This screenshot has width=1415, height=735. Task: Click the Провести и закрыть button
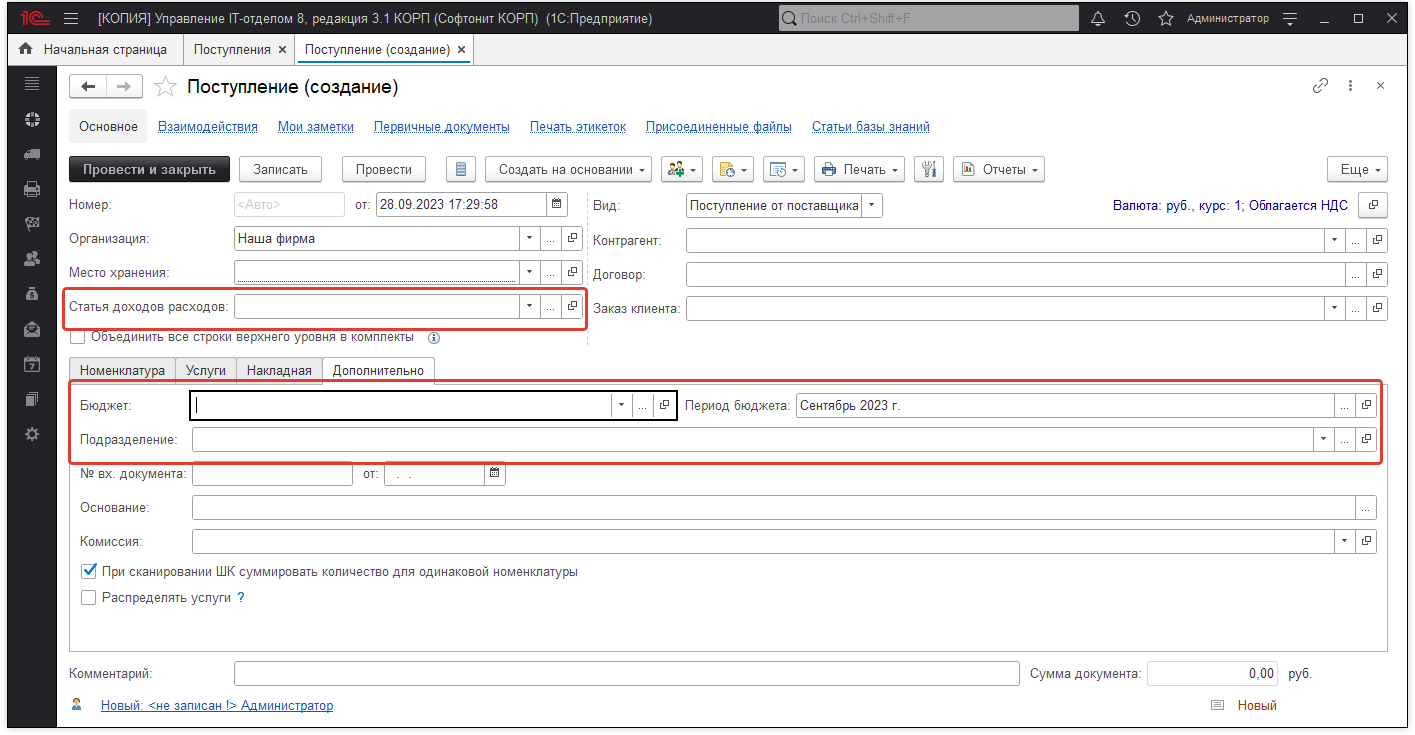[x=149, y=170]
